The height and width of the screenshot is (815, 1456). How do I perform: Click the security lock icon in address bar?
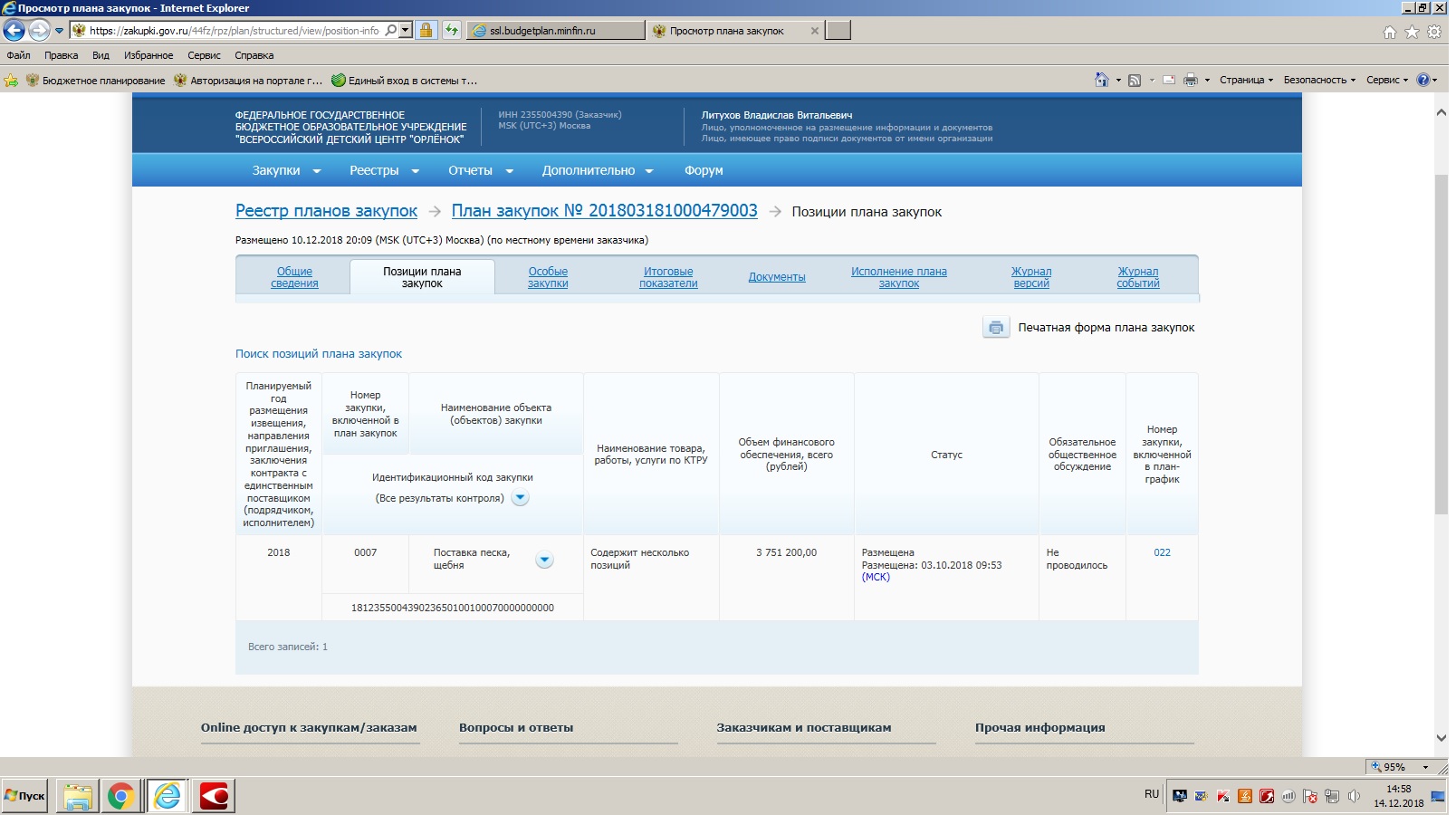[426, 31]
